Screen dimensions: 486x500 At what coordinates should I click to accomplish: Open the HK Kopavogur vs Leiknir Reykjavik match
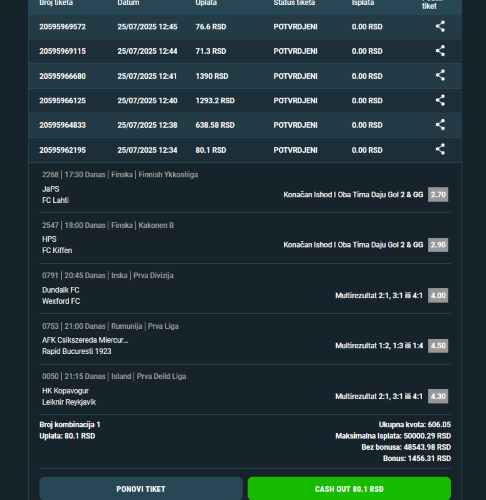coord(69,396)
